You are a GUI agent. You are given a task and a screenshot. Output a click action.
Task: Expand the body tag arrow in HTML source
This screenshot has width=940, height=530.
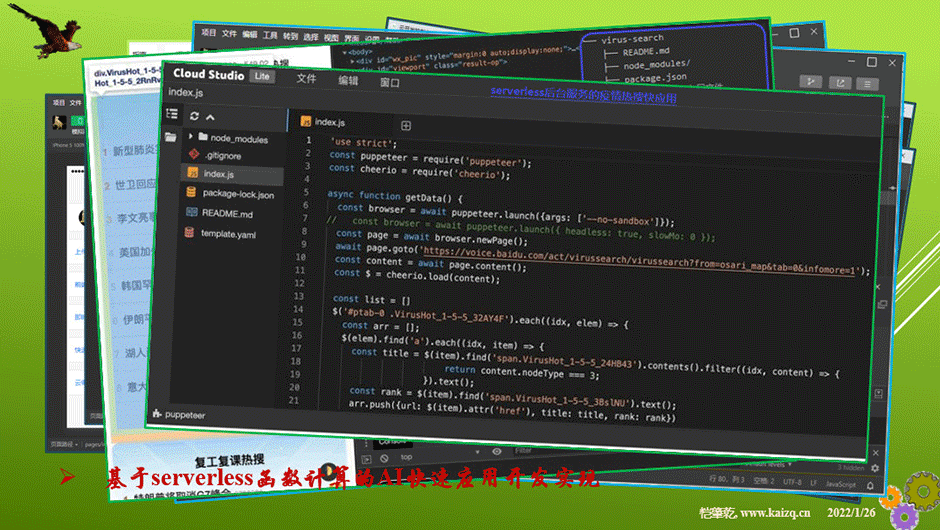344,52
